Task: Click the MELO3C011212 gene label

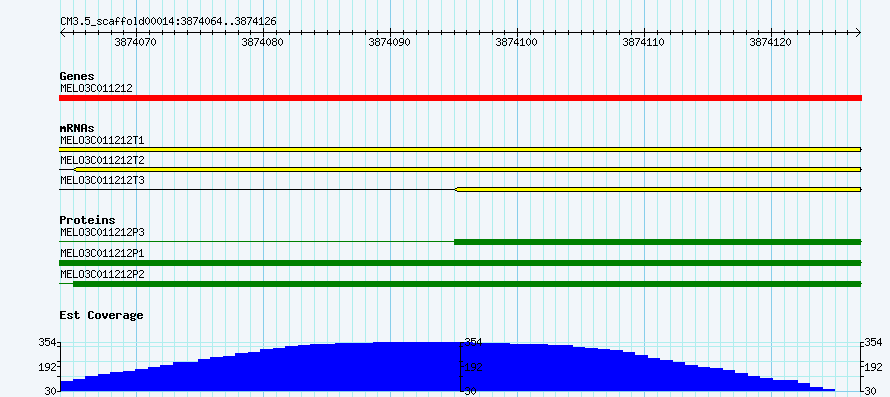Action: pos(96,88)
